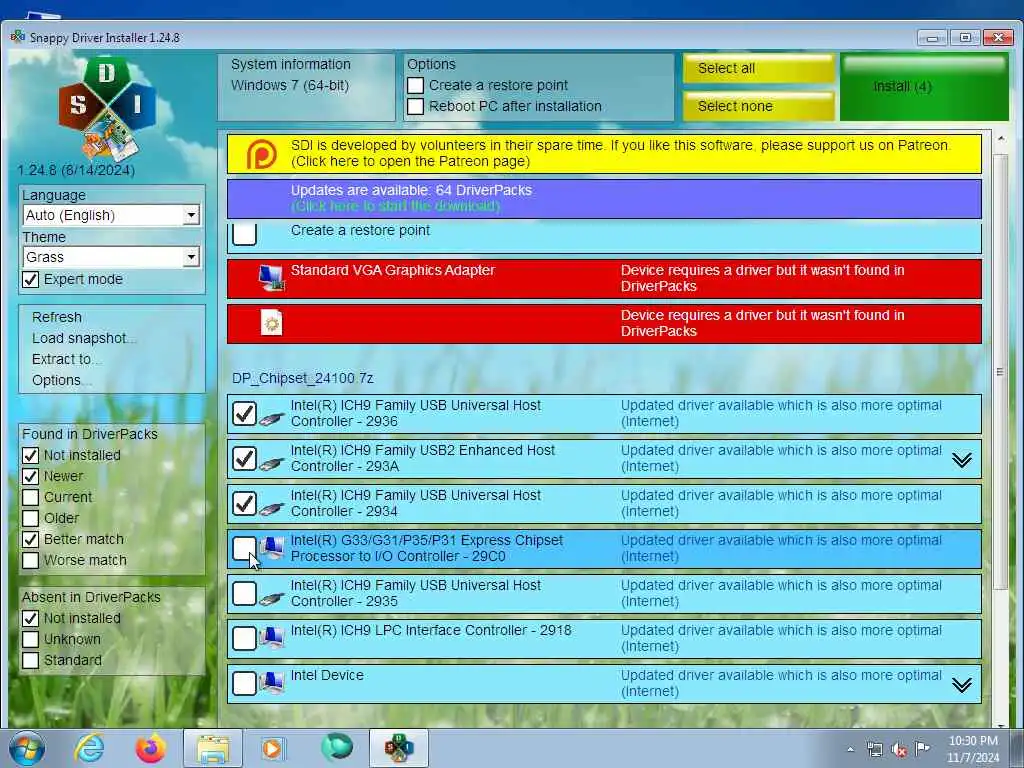1024x768 pixels.
Task: Click the Select none button
Action: pos(758,106)
